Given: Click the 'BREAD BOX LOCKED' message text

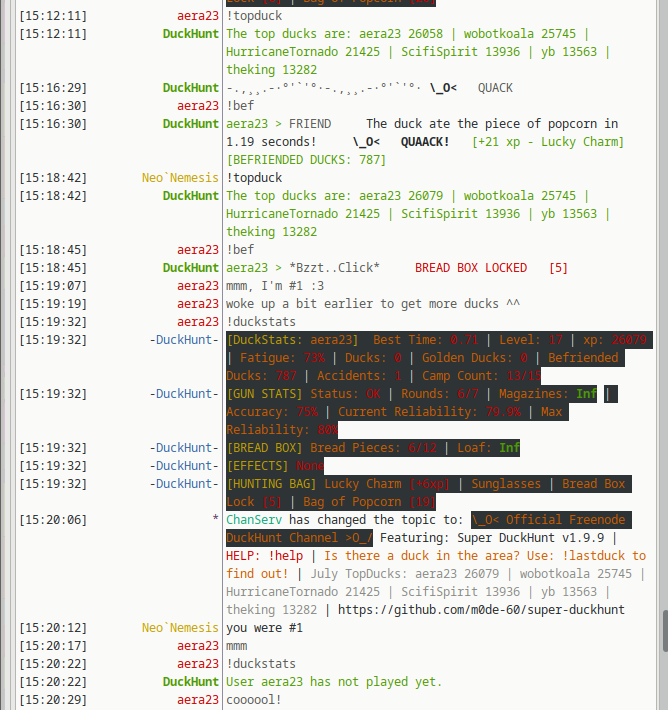Looking at the screenshot, I should pos(471,268).
